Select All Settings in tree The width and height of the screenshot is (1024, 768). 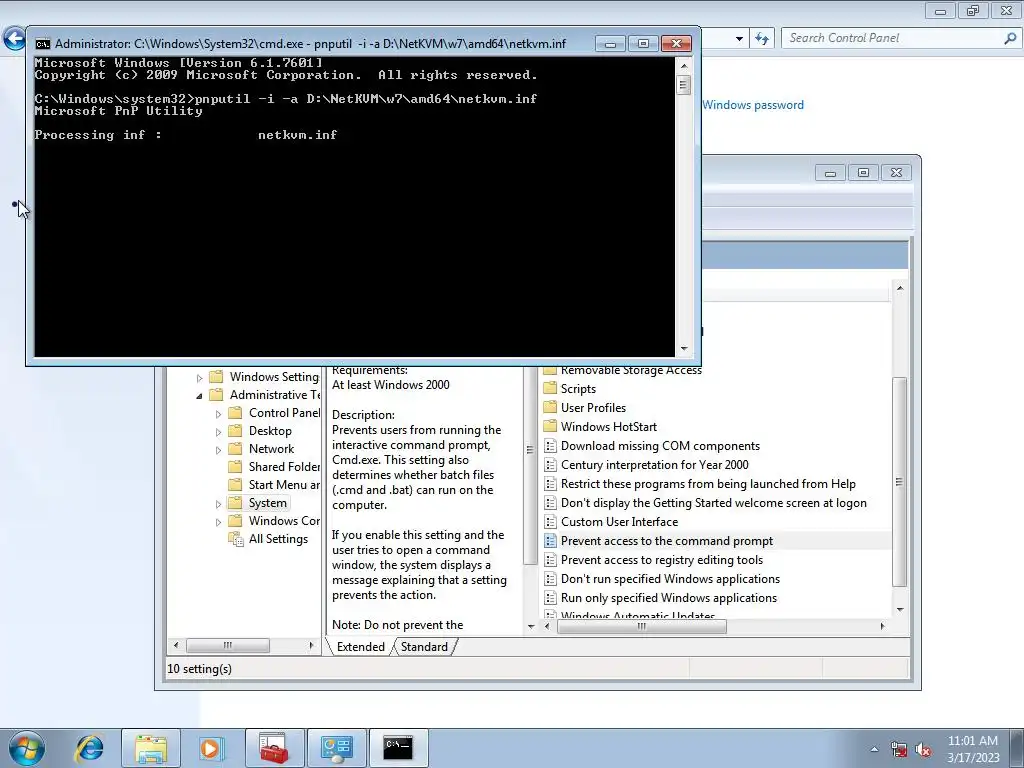pyautogui.click(x=278, y=539)
